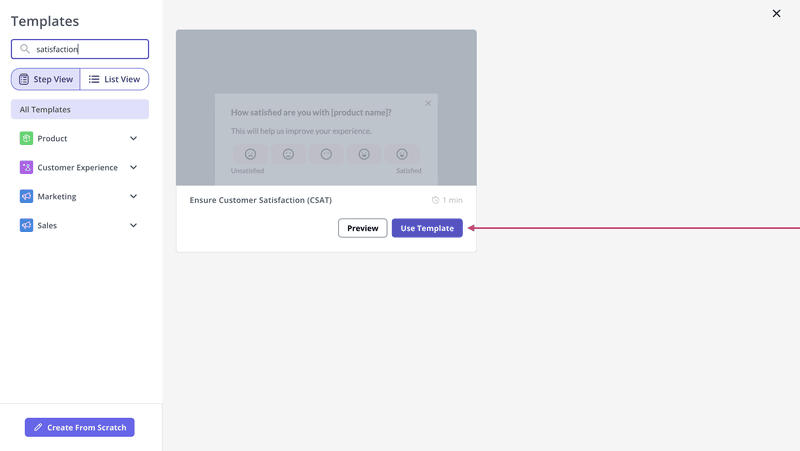Close the Templates dialog with X
The image size is (800, 451).
[777, 13]
